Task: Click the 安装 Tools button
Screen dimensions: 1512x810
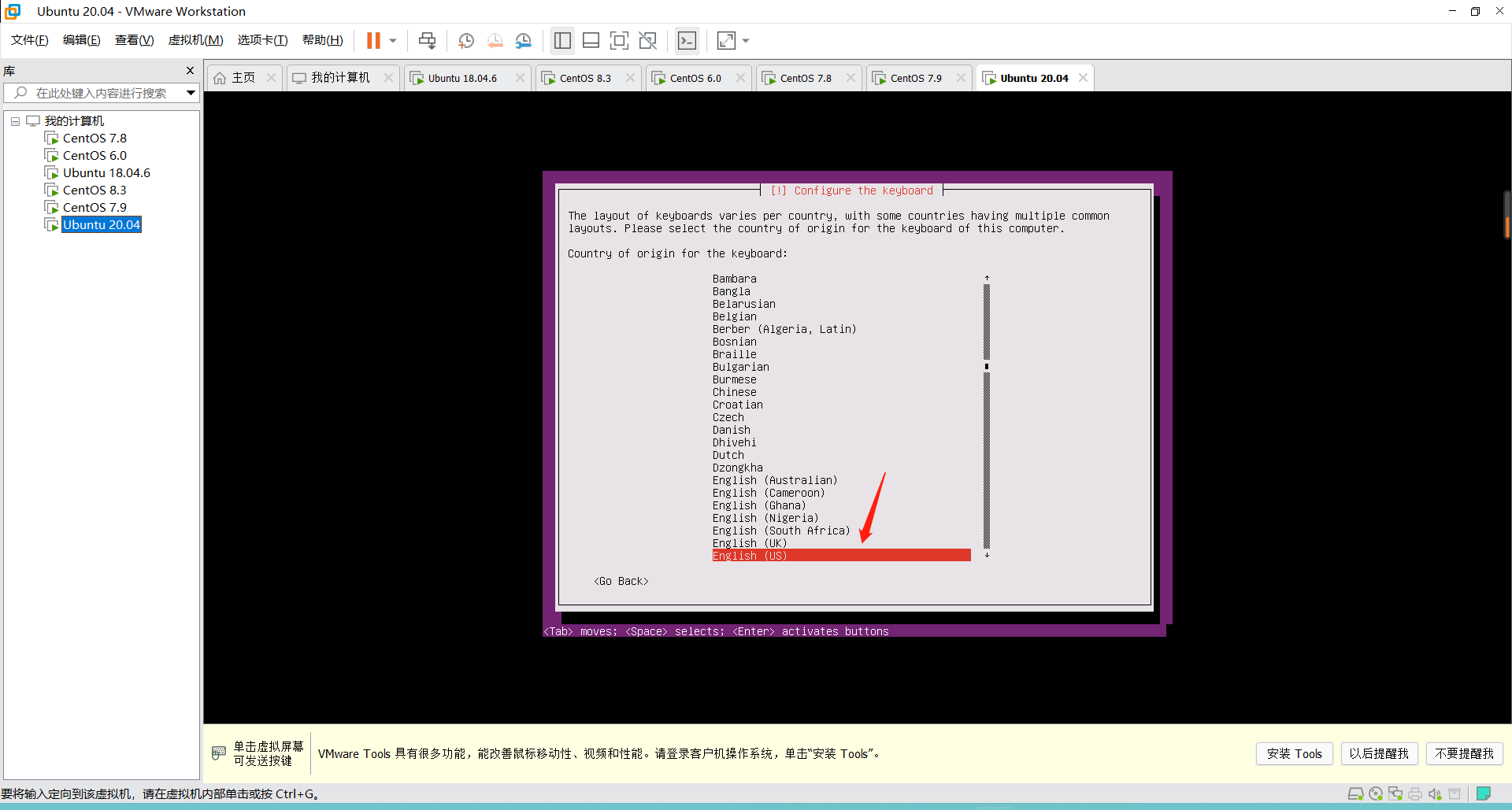Action: click(1294, 754)
